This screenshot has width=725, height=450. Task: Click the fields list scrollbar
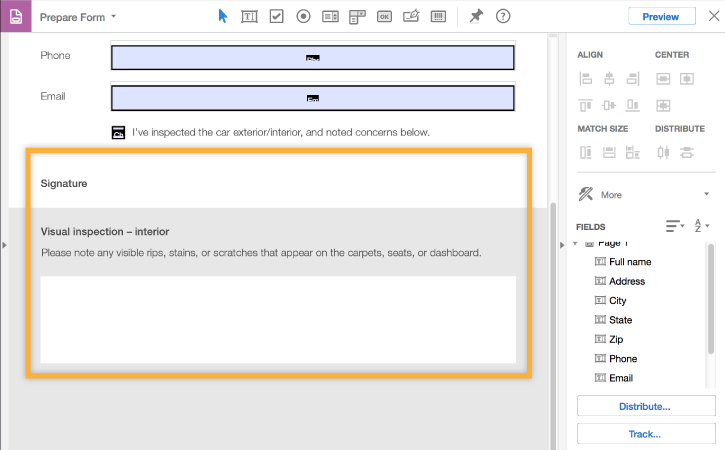[711, 301]
